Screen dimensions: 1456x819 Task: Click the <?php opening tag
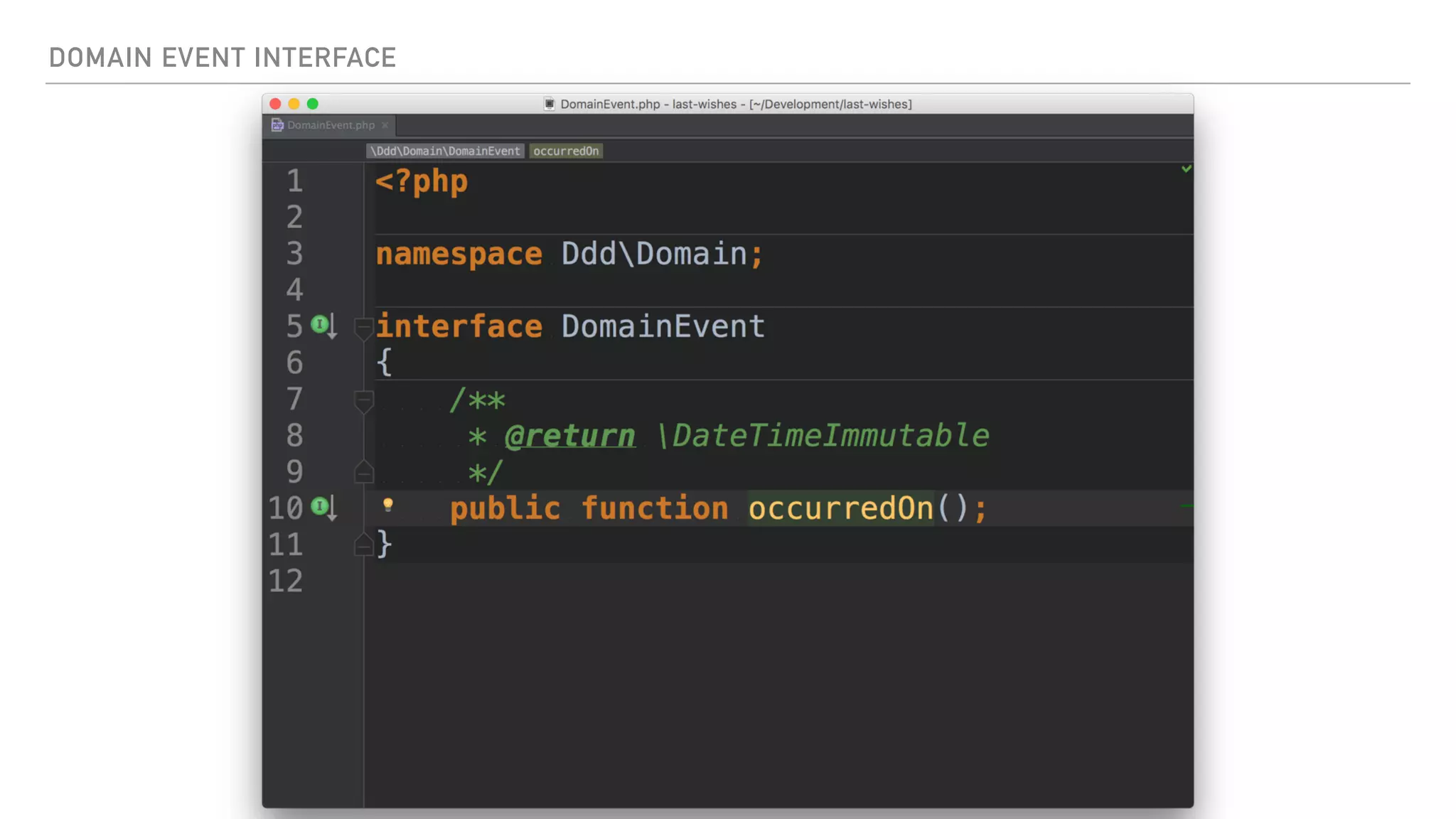coord(422,182)
